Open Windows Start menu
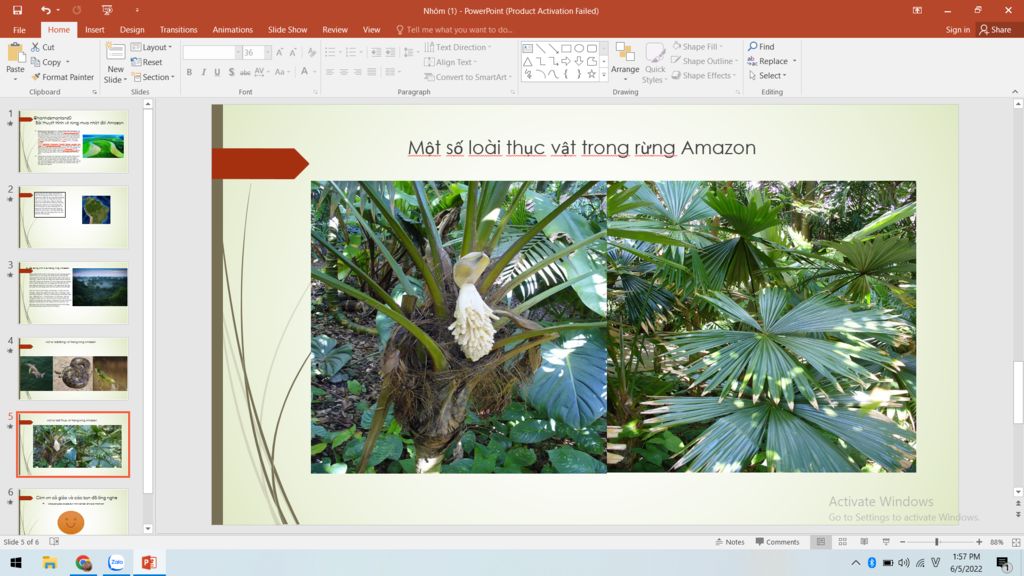Image resolution: width=1024 pixels, height=576 pixels. (16, 562)
